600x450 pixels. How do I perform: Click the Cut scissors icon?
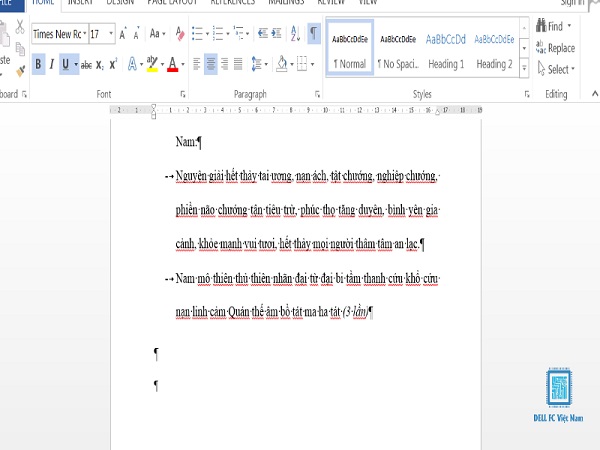(20, 27)
